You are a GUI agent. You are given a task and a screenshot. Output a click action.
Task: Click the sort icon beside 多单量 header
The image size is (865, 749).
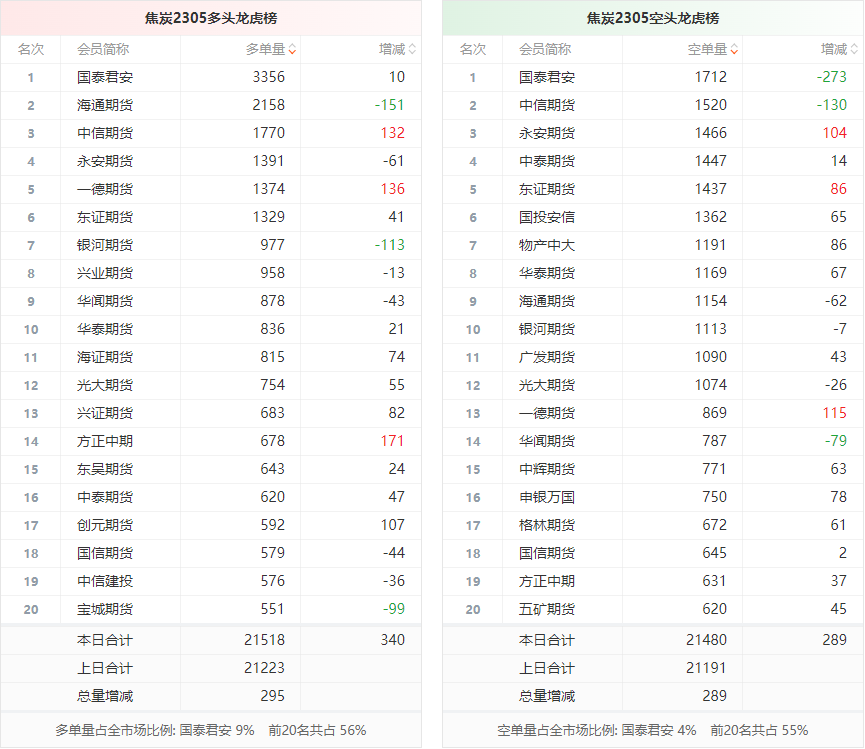point(292,49)
